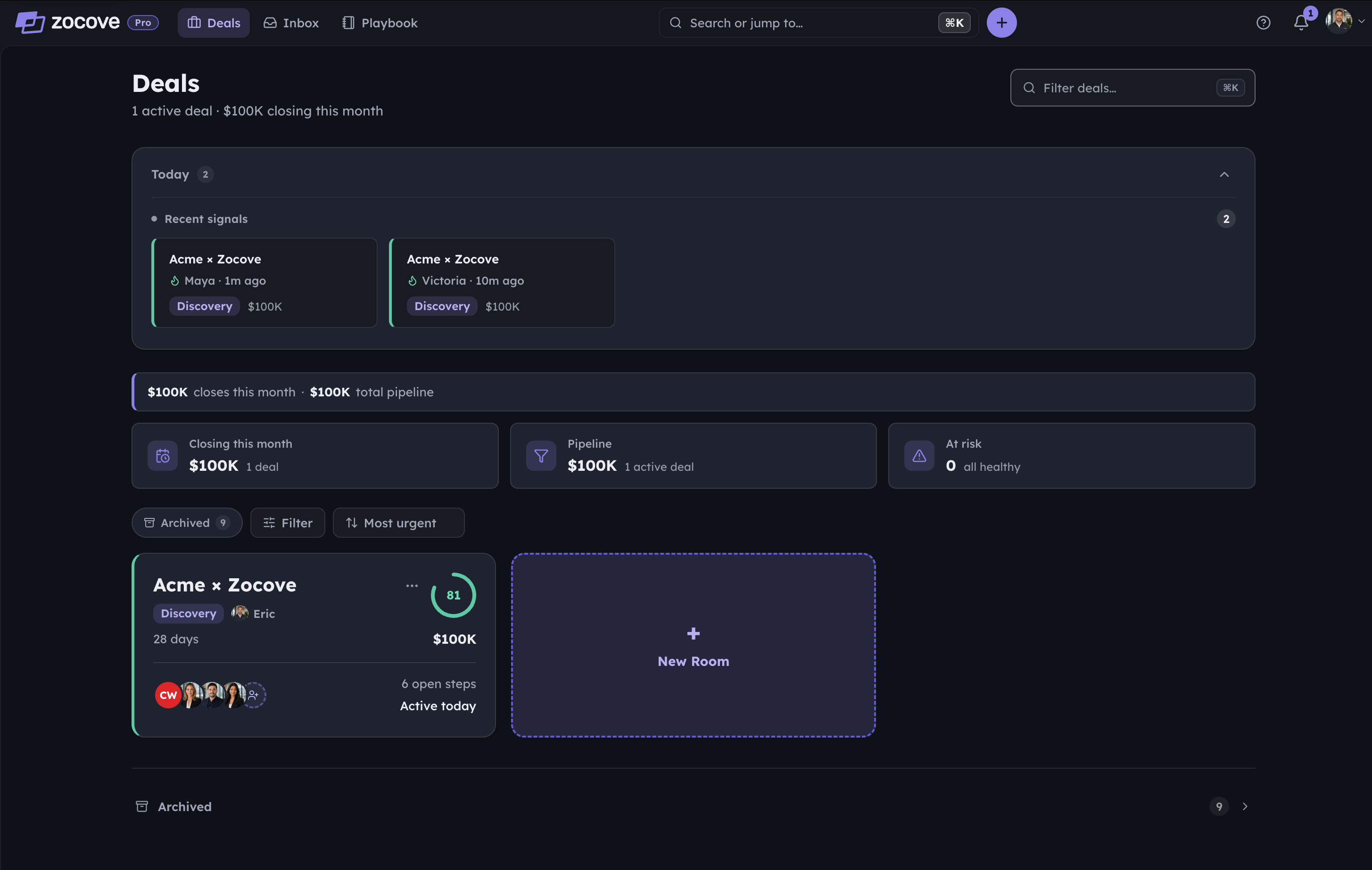Click the Filter sliders icon
This screenshot has width=1372, height=870.
coord(269,523)
